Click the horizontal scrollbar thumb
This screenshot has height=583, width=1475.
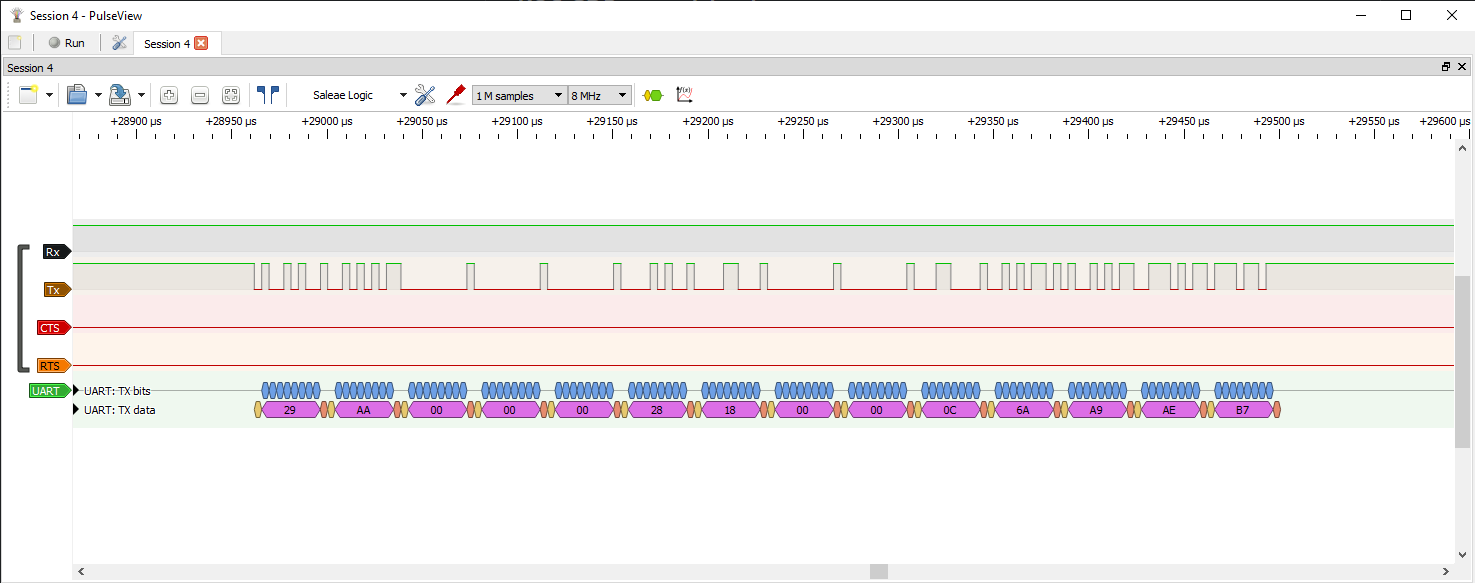pyautogui.click(x=879, y=571)
